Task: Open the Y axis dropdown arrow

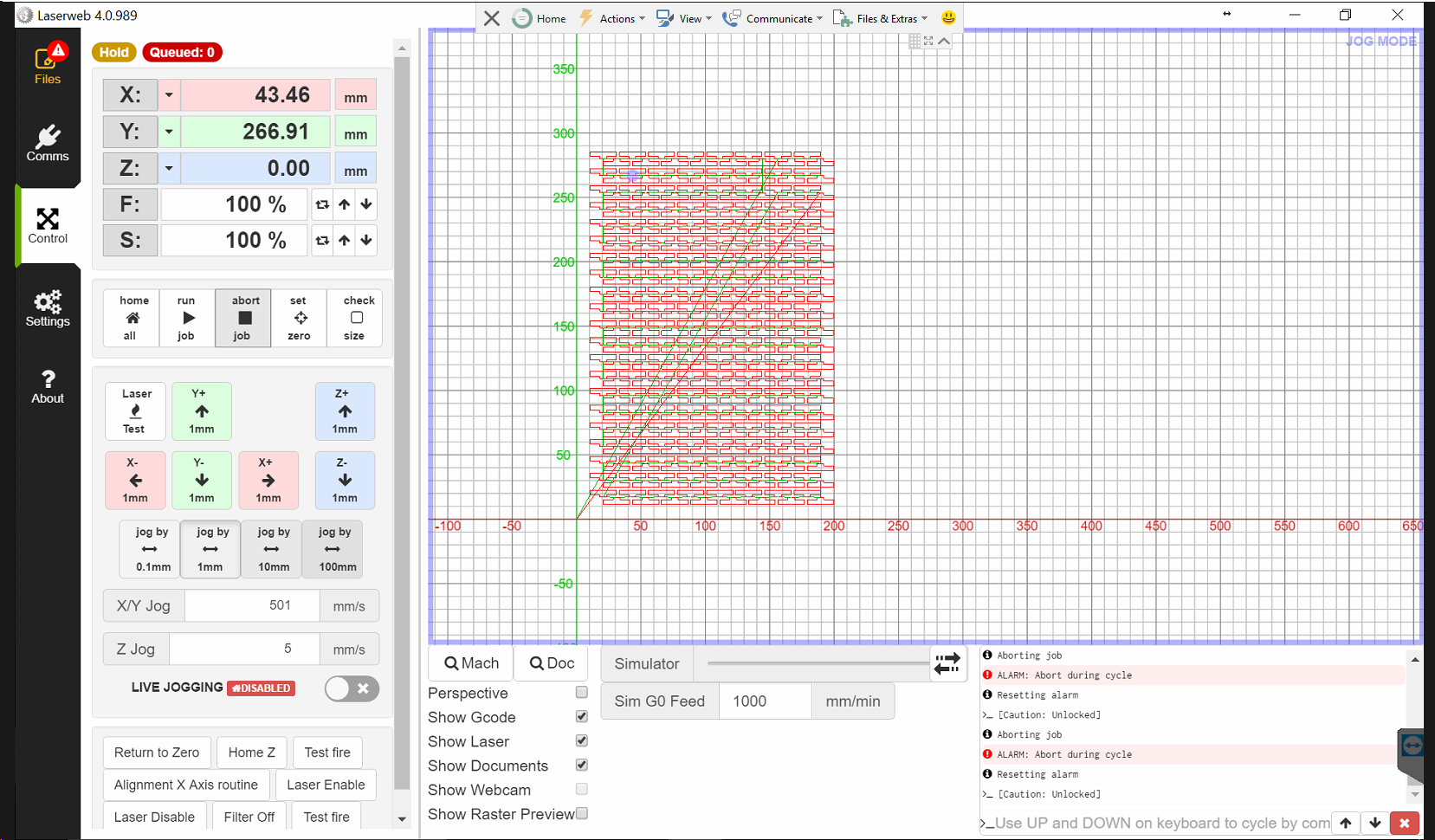Action: tap(169, 132)
